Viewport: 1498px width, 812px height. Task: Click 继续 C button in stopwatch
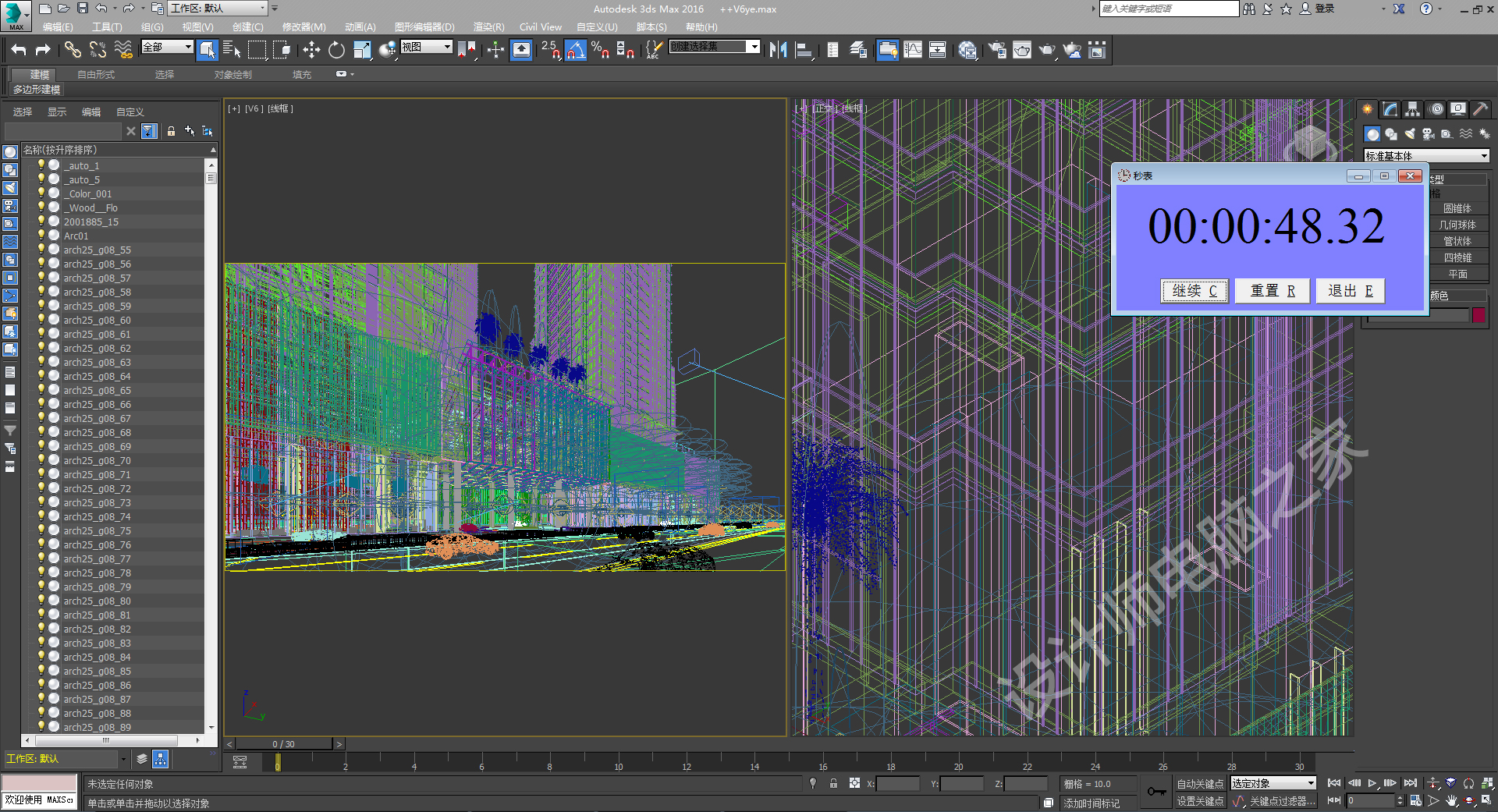pos(1194,291)
